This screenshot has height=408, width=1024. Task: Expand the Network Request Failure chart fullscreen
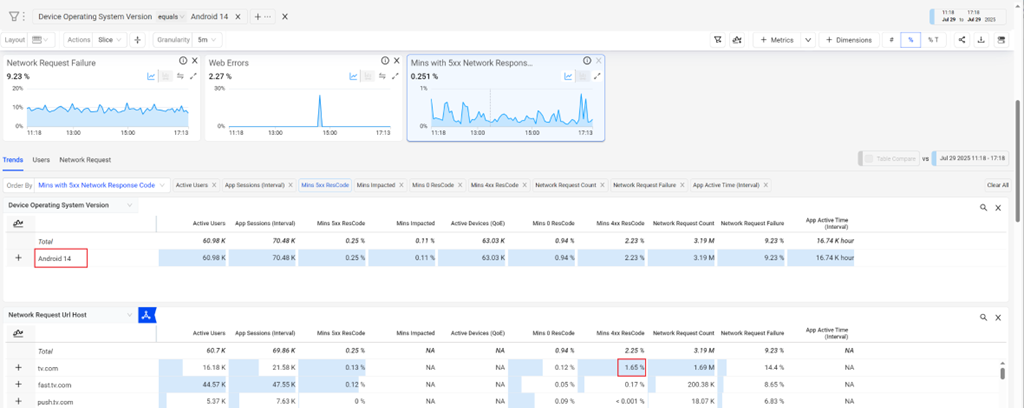coord(193,76)
